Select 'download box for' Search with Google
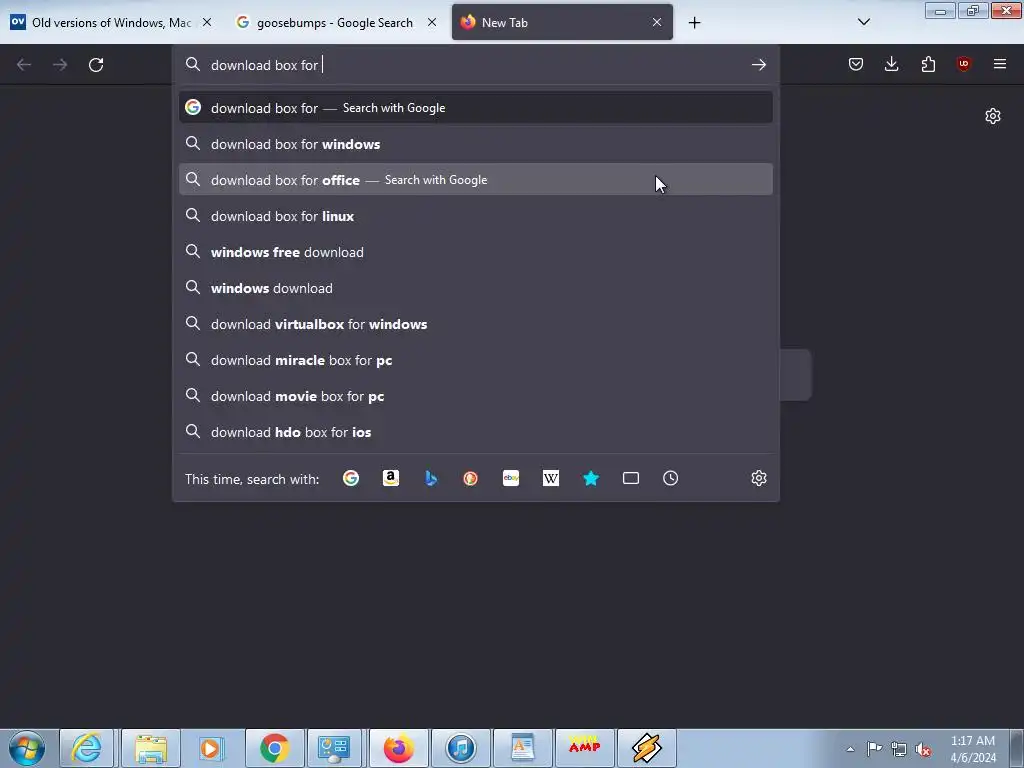Viewport: 1024px width, 768px height. point(475,108)
